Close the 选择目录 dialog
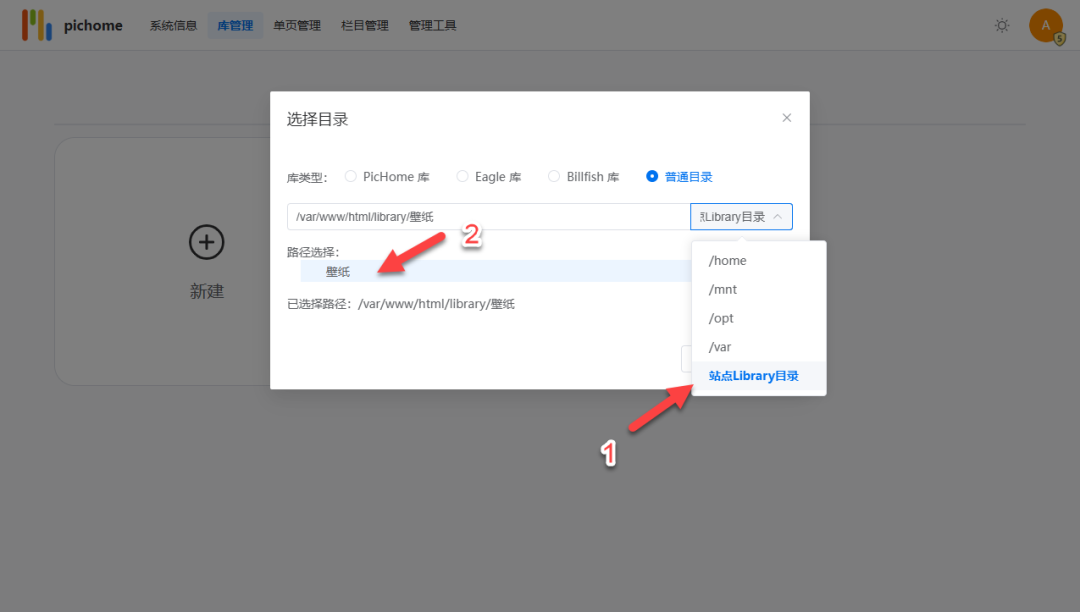Screen dimensions: 1080x612 pos(786,117)
